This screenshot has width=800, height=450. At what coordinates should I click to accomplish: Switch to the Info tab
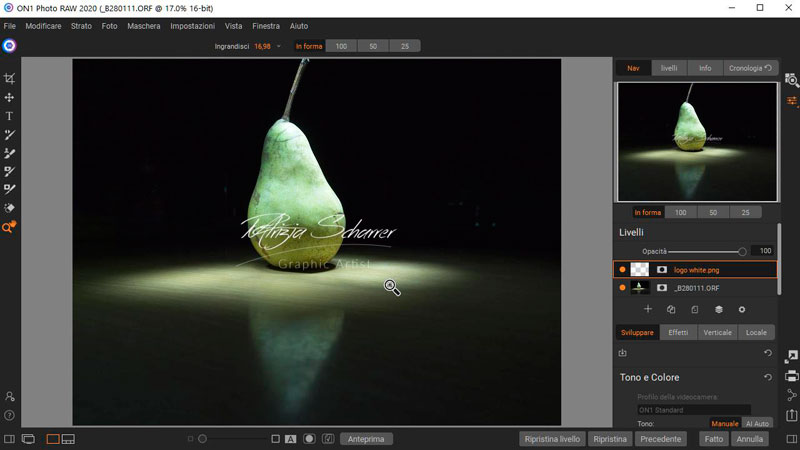tap(705, 68)
